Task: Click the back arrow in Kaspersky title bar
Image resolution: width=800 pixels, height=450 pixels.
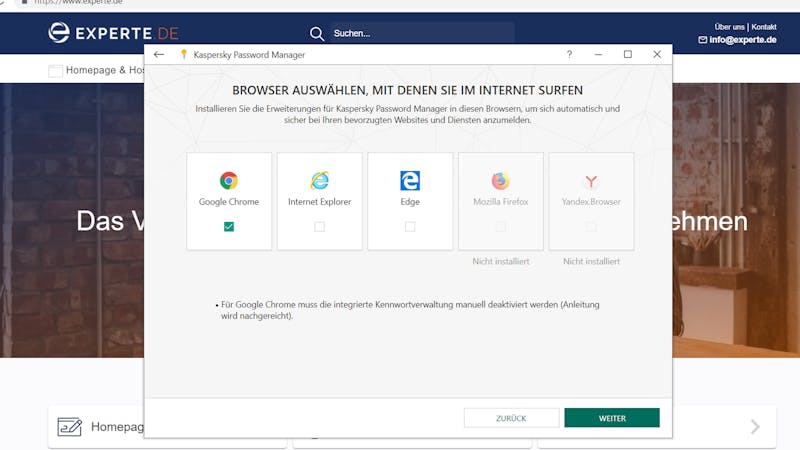Action: coord(159,54)
